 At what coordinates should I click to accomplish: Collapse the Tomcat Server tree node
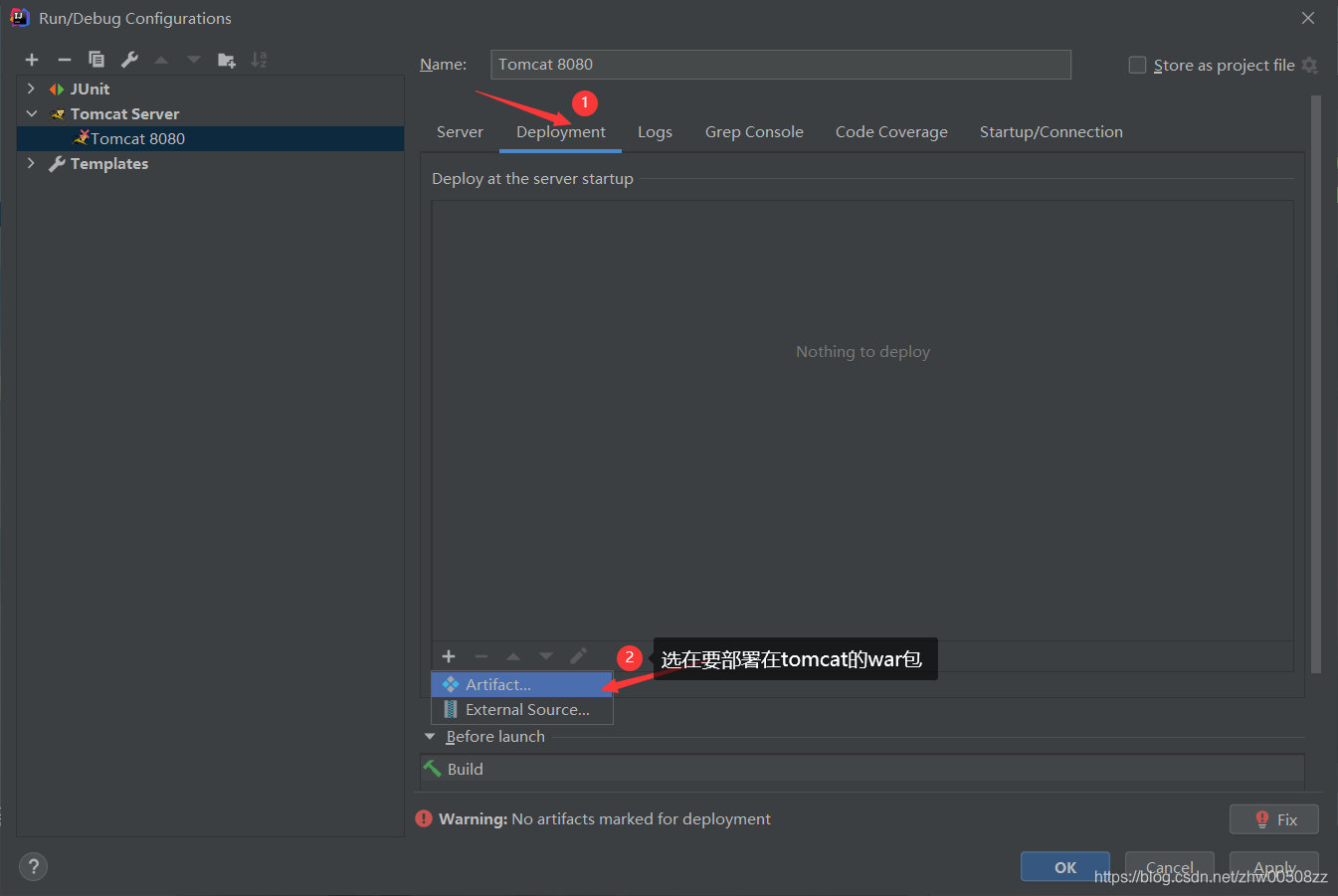(x=31, y=113)
